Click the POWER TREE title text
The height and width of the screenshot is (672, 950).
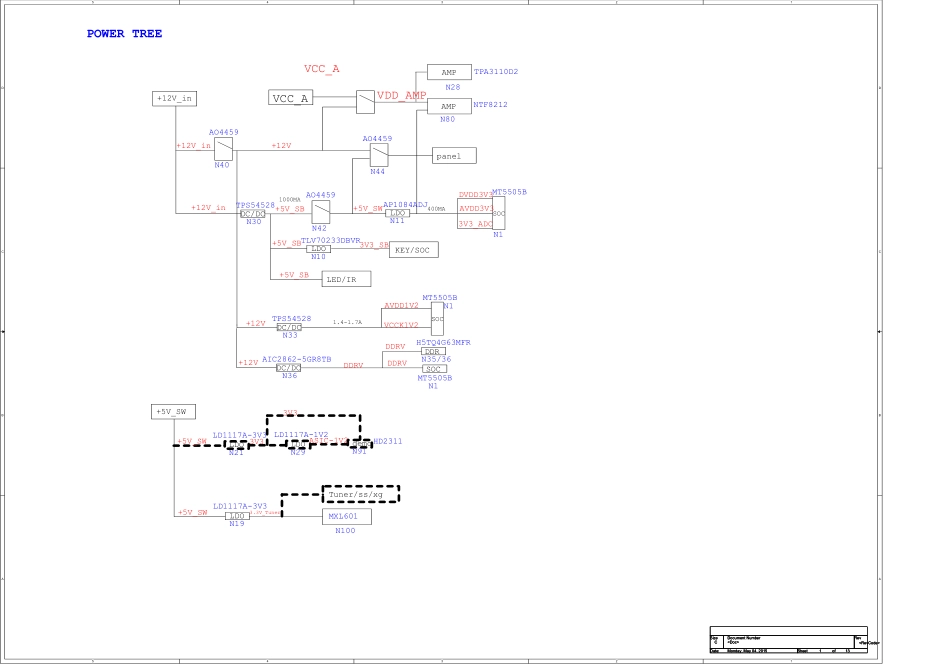[124, 34]
